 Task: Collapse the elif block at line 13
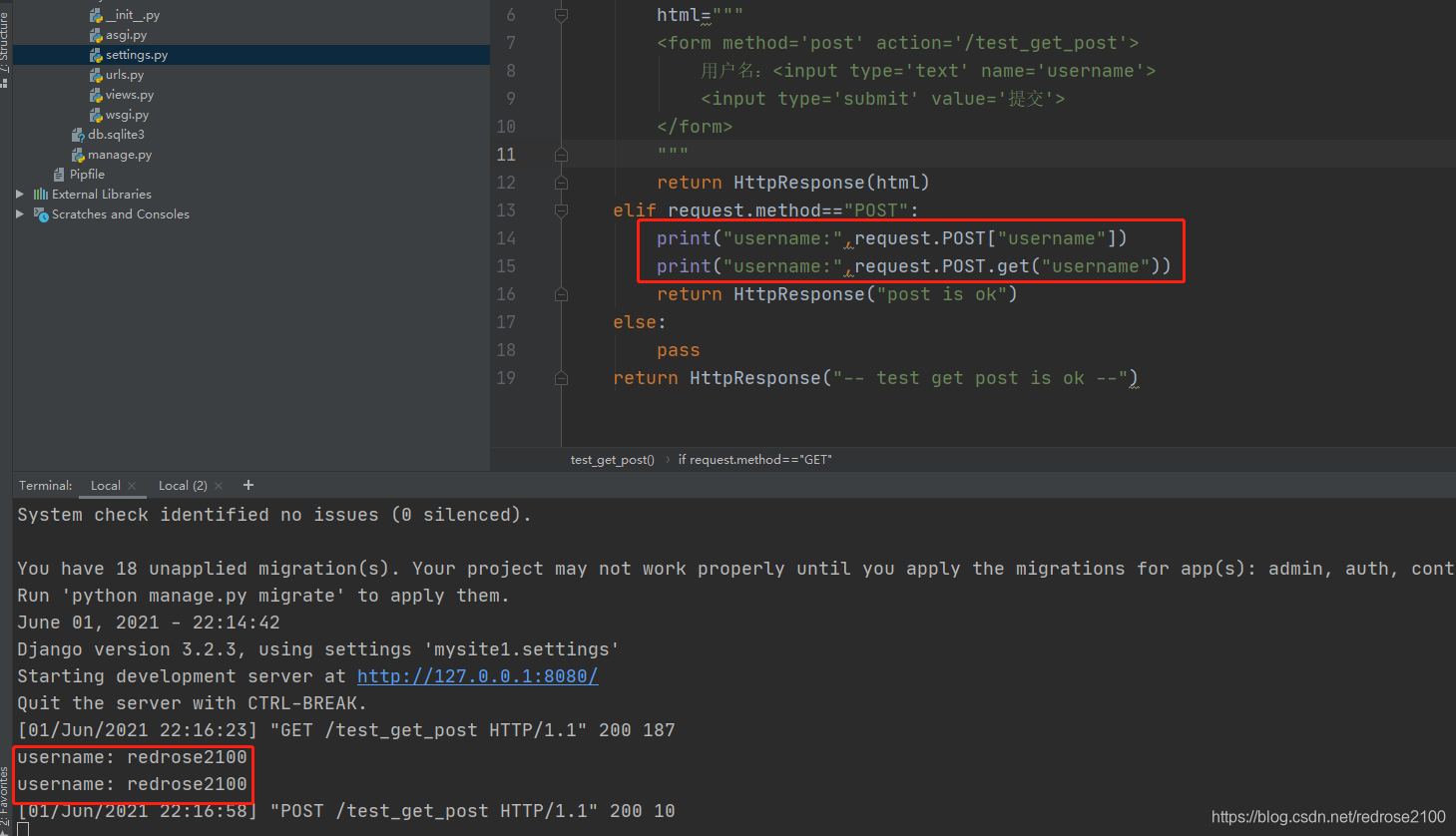(561, 210)
